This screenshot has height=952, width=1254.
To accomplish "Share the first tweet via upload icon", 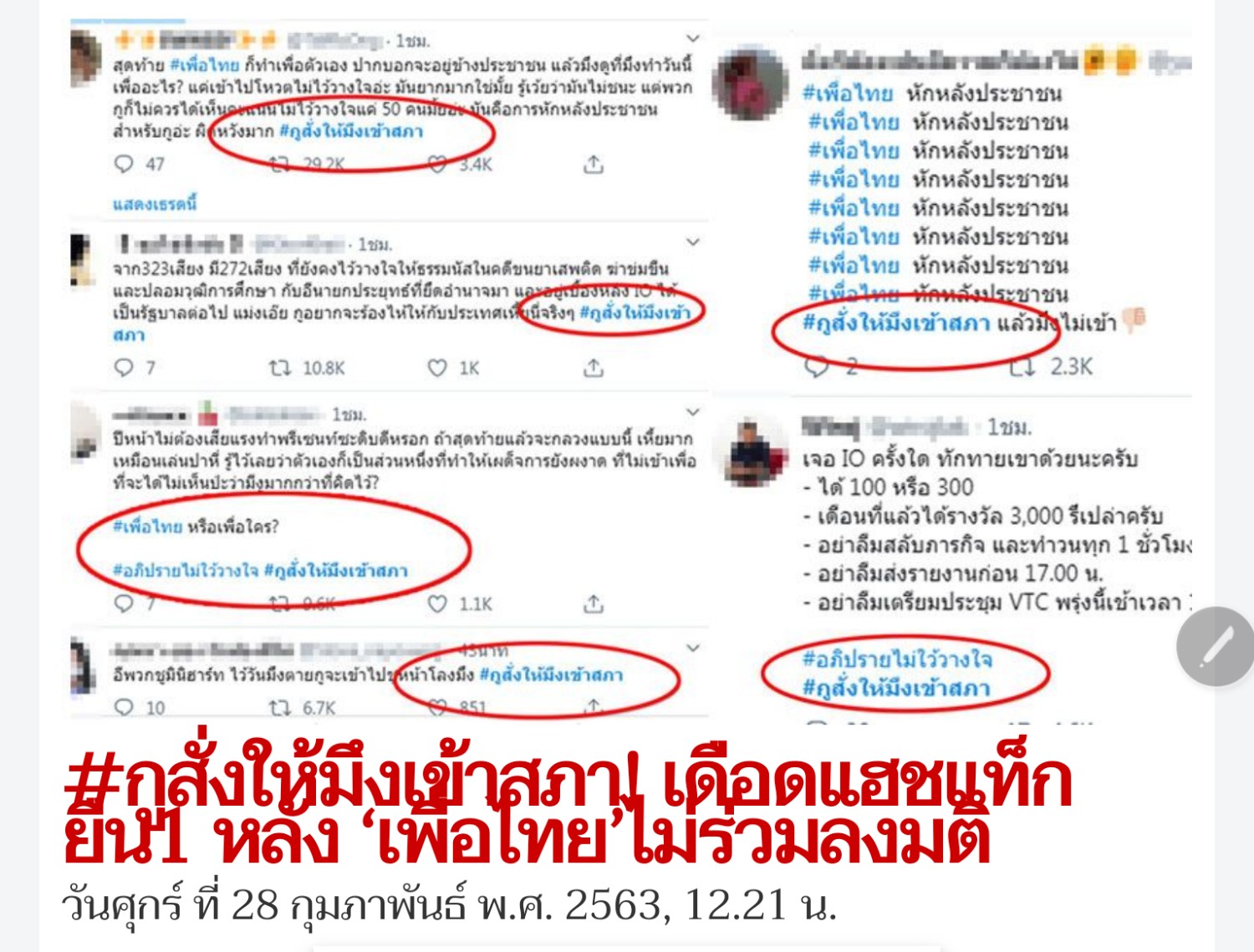I will click(593, 164).
